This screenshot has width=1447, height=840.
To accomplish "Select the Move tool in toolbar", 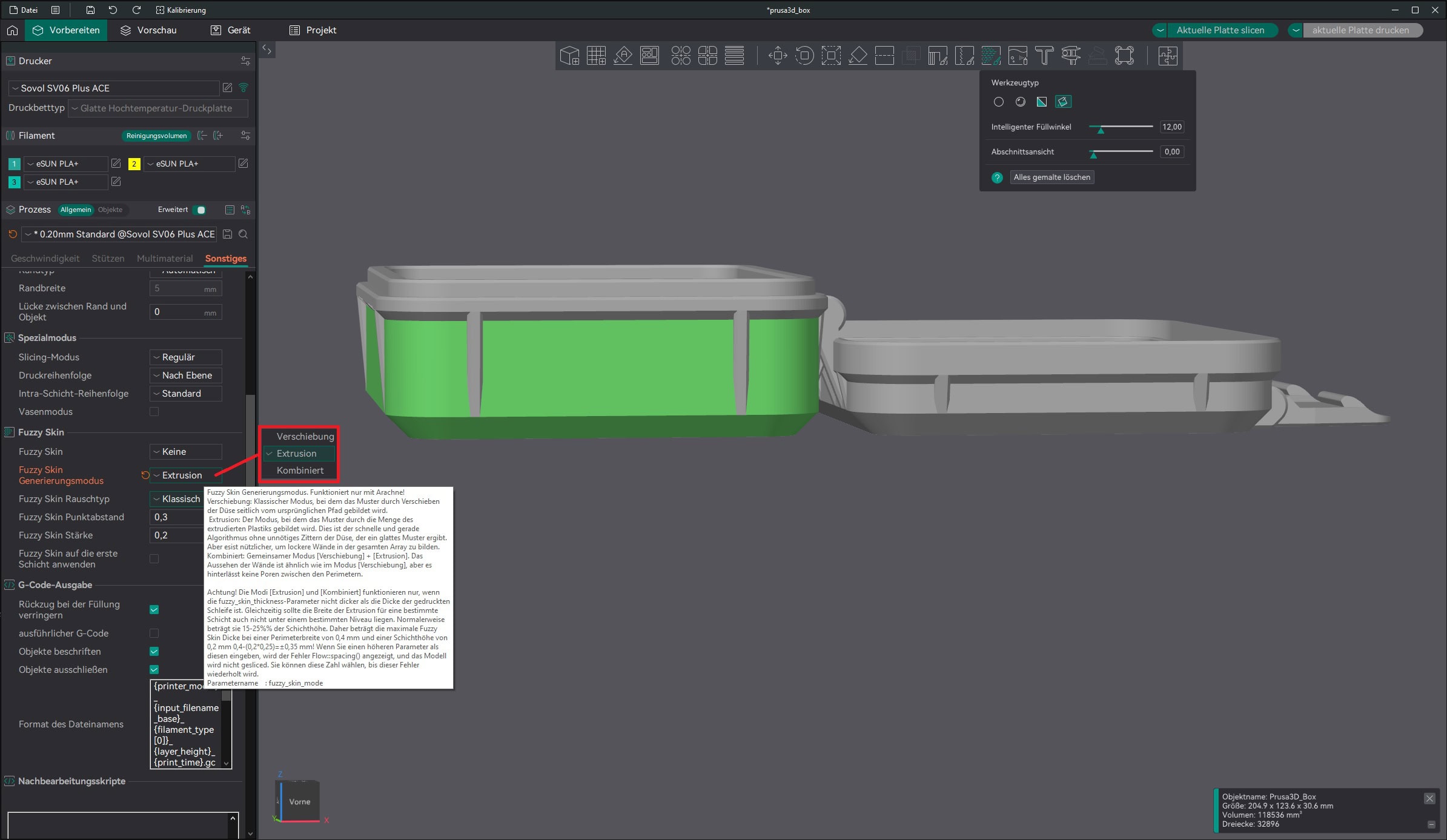I will 778,56.
